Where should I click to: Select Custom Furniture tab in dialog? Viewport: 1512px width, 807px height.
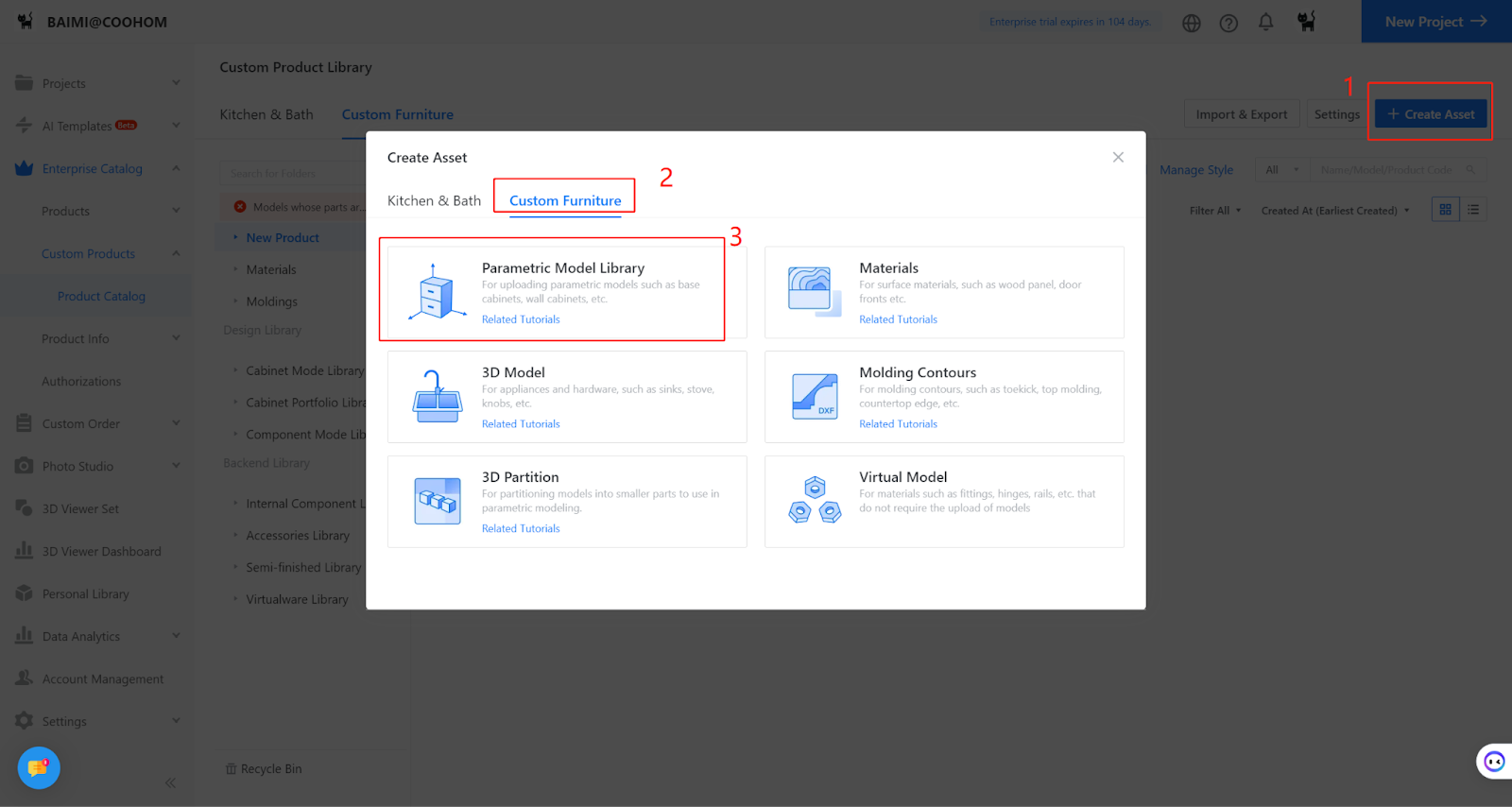(x=565, y=200)
